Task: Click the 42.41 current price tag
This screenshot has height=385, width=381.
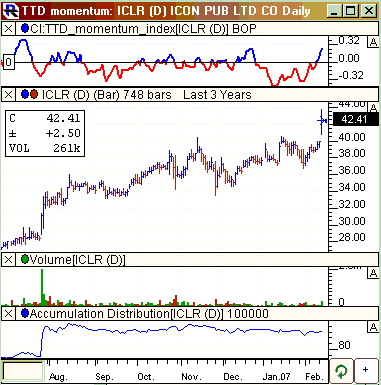Action: (x=356, y=119)
